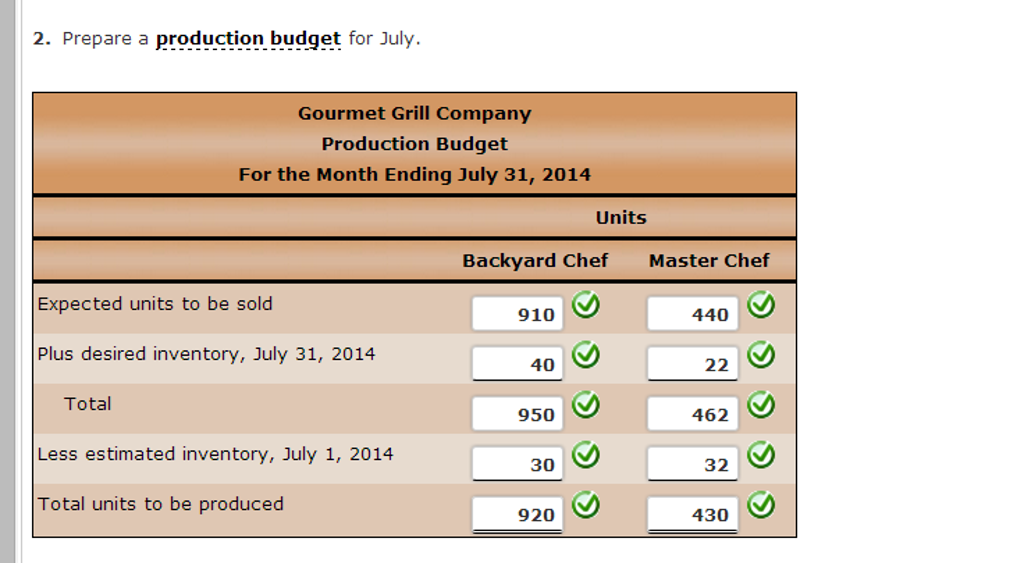Click Backyard Chef Total field showing 950
Image resolution: width=1024 pixels, height=563 pixels.
(518, 414)
